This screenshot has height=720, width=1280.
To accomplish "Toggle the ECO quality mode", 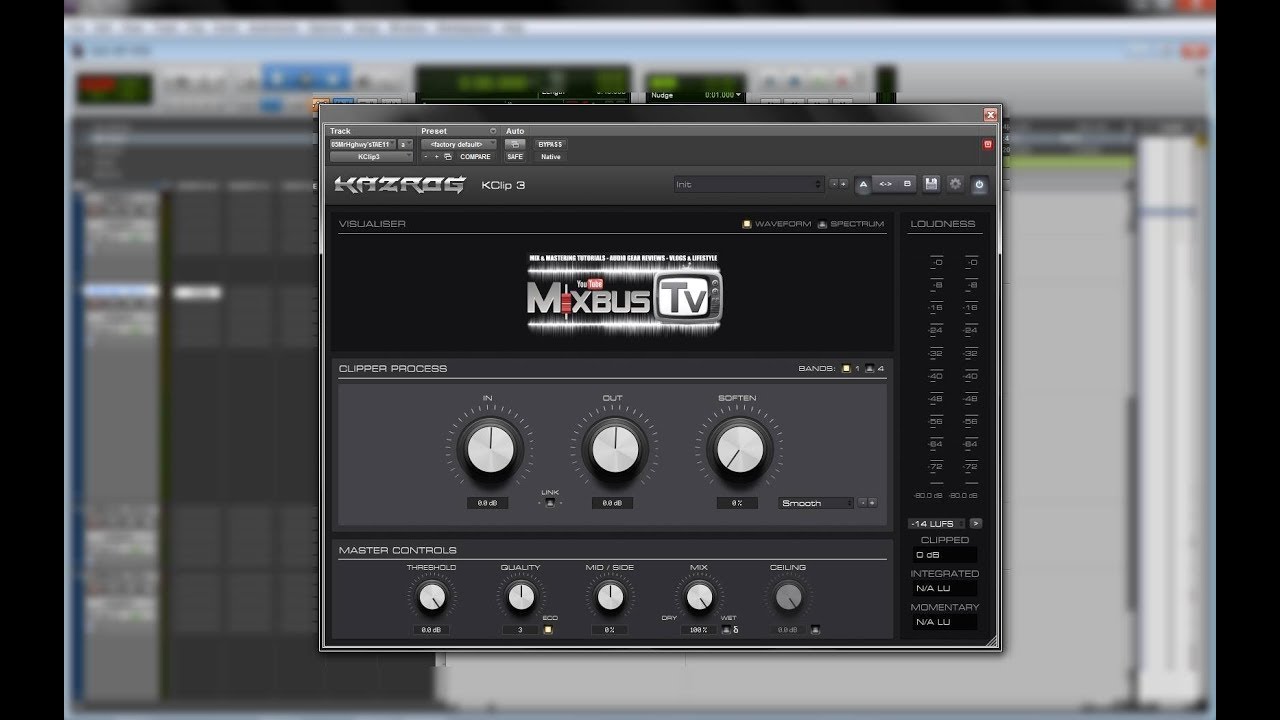I will [548, 630].
